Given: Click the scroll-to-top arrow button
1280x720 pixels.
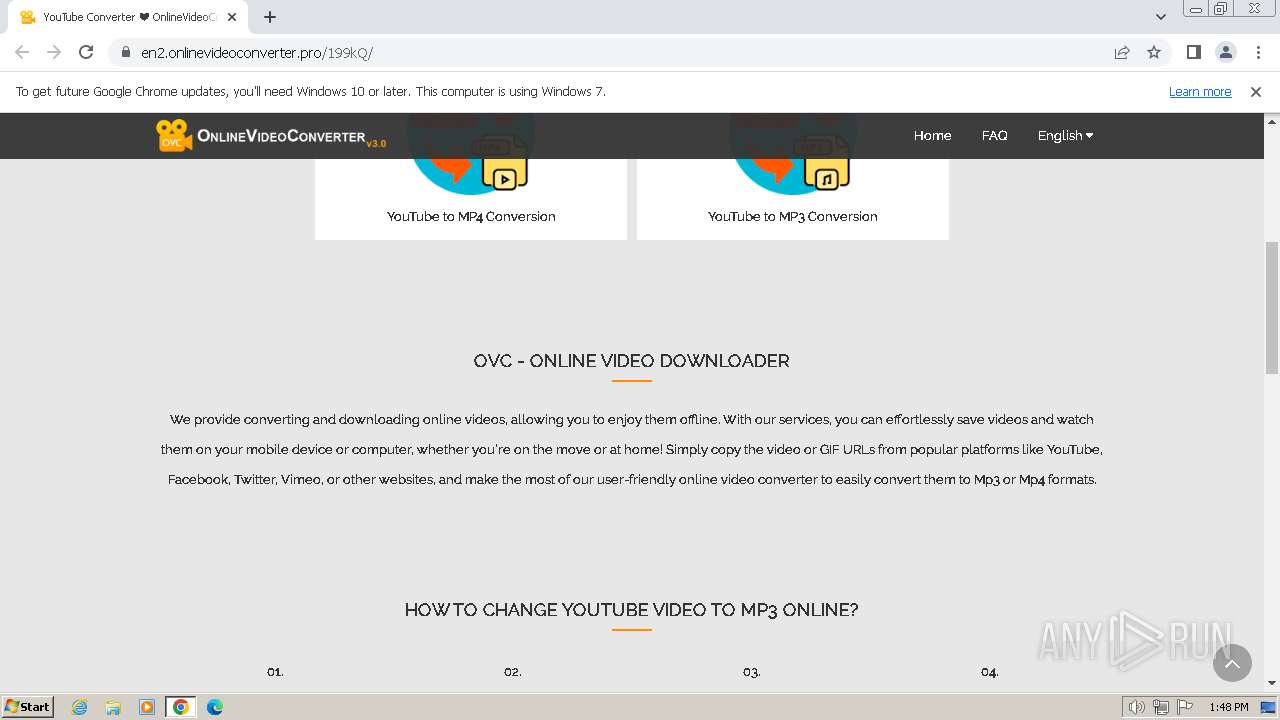Looking at the screenshot, I should (1232, 662).
